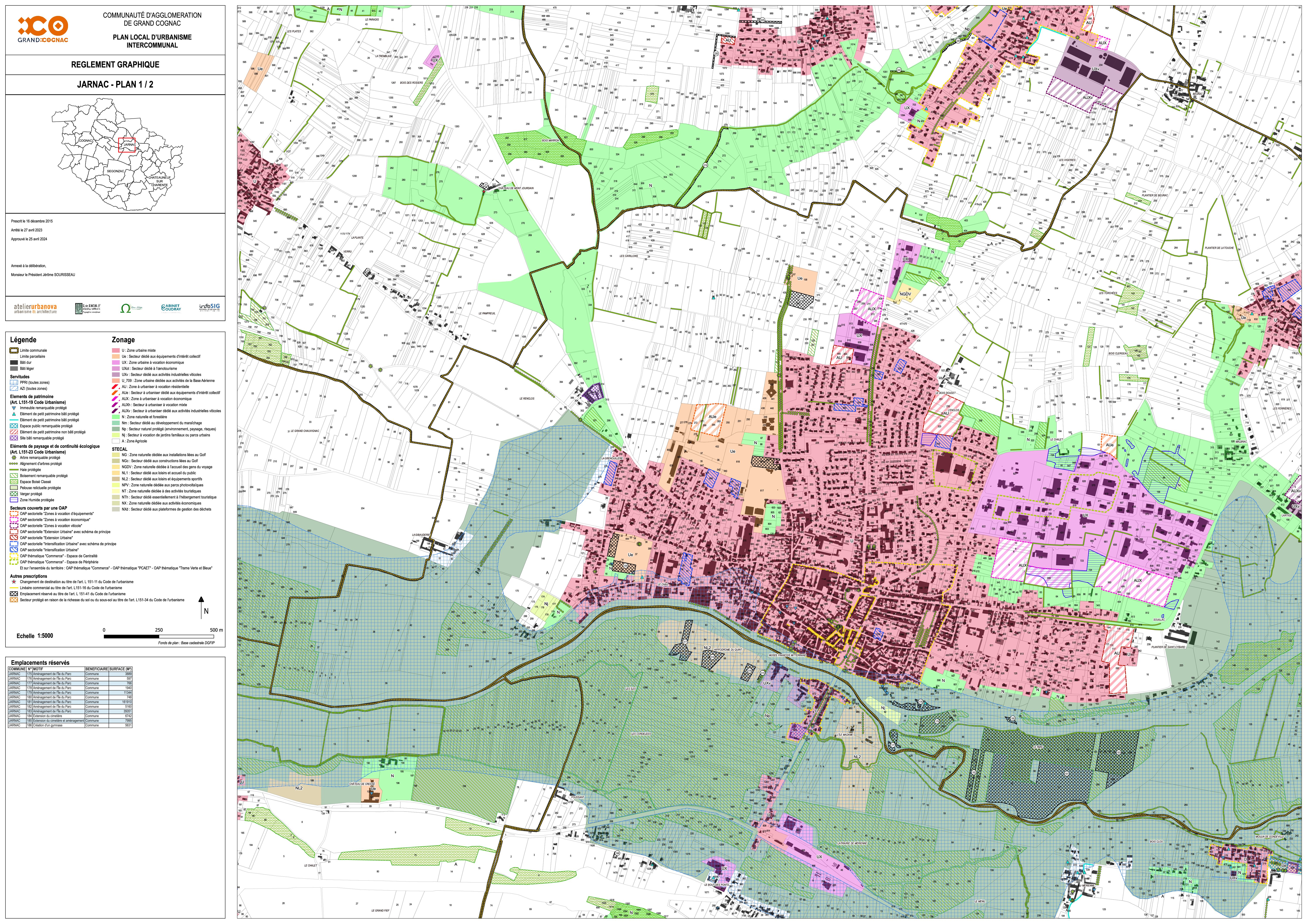Click the green N zone naturelle swatch
This screenshot has height=924, width=1306.
(116, 417)
